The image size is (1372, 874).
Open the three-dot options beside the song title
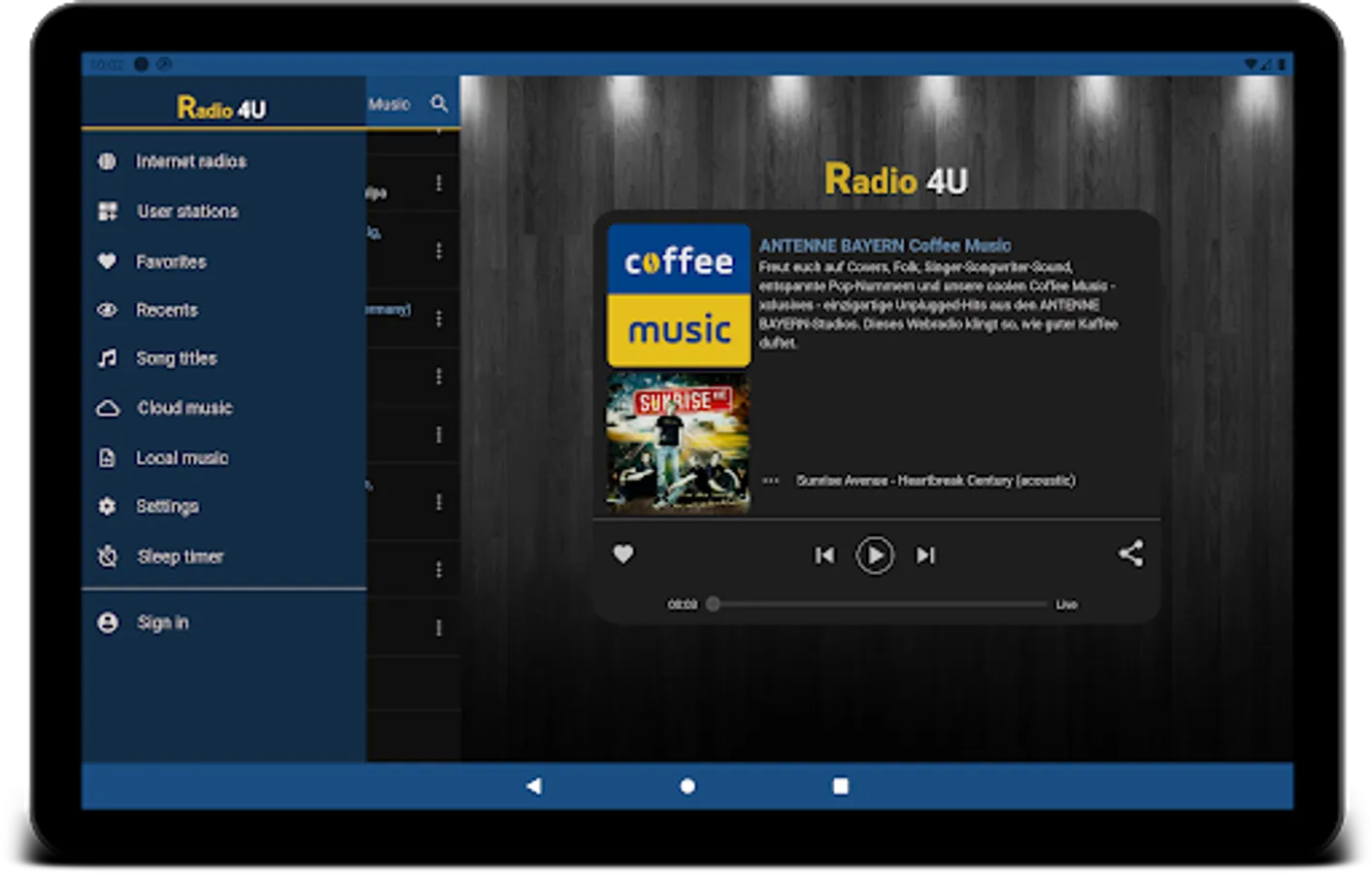(x=771, y=480)
